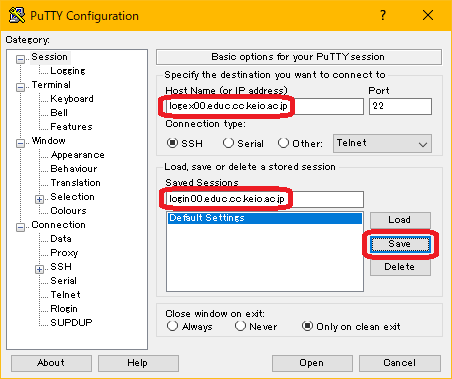This screenshot has height=379, width=452.
Task: Open the Proxy settings category
Action: (x=64, y=253)
